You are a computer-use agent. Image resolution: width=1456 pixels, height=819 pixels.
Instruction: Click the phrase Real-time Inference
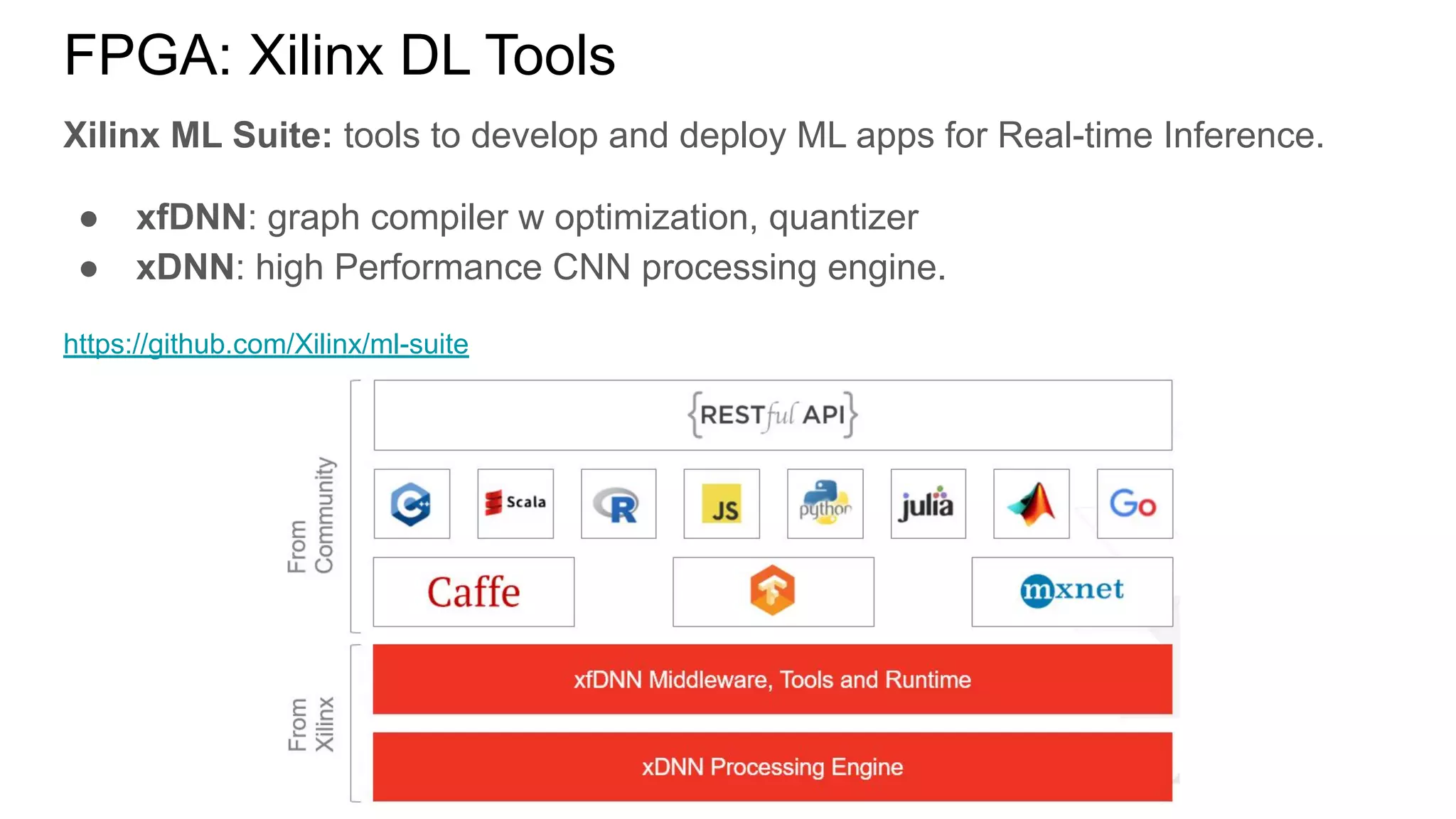[x=1161, y=135]
